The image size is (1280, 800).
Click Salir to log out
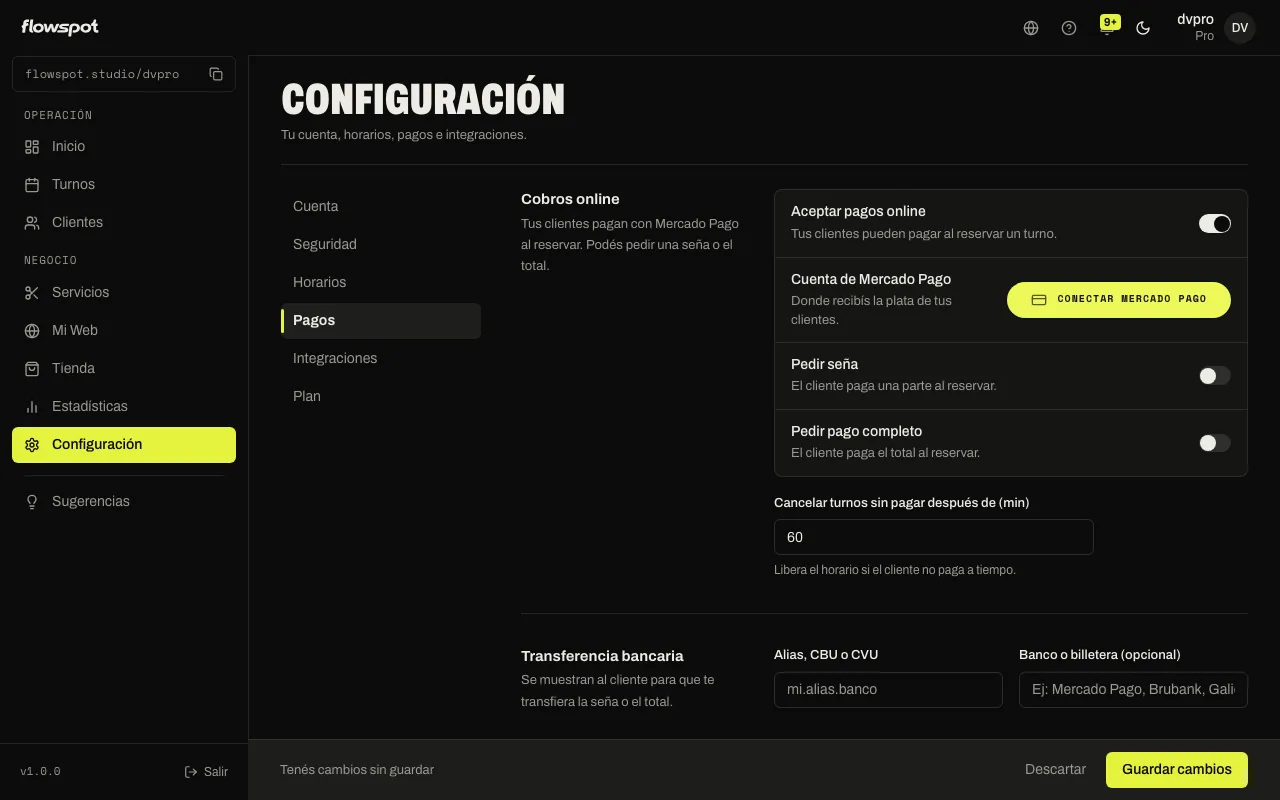(x=206, y=772)
